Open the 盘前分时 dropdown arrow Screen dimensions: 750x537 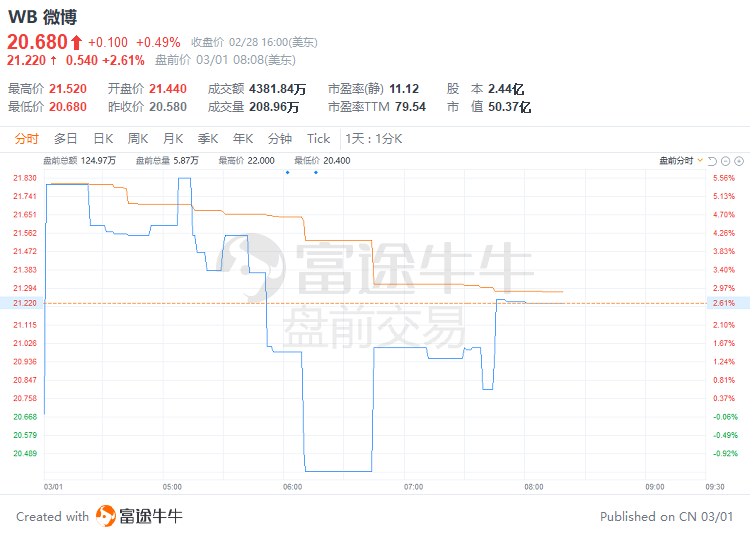click(x=700, y=161)
